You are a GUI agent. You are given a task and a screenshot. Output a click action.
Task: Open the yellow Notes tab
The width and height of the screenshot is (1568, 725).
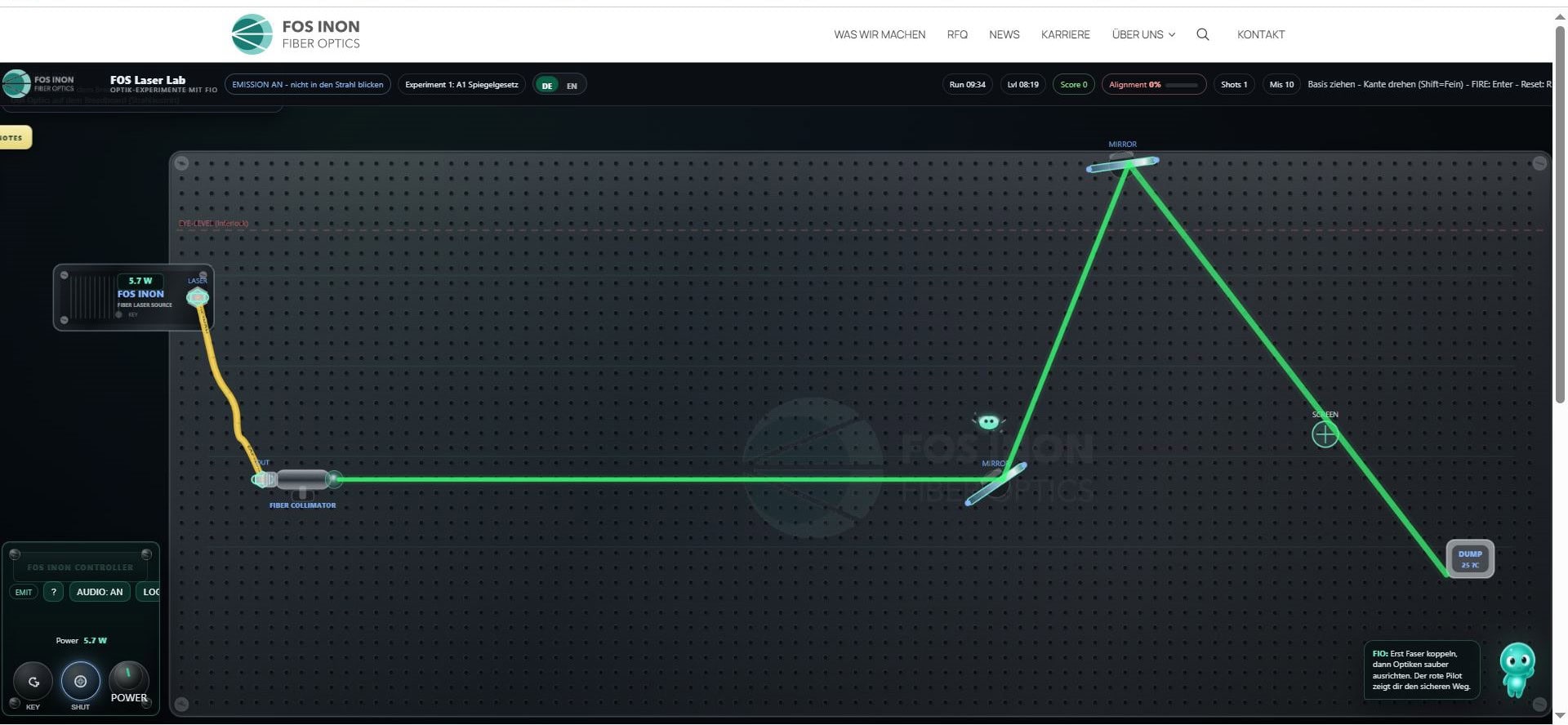[x=15, y=137]
